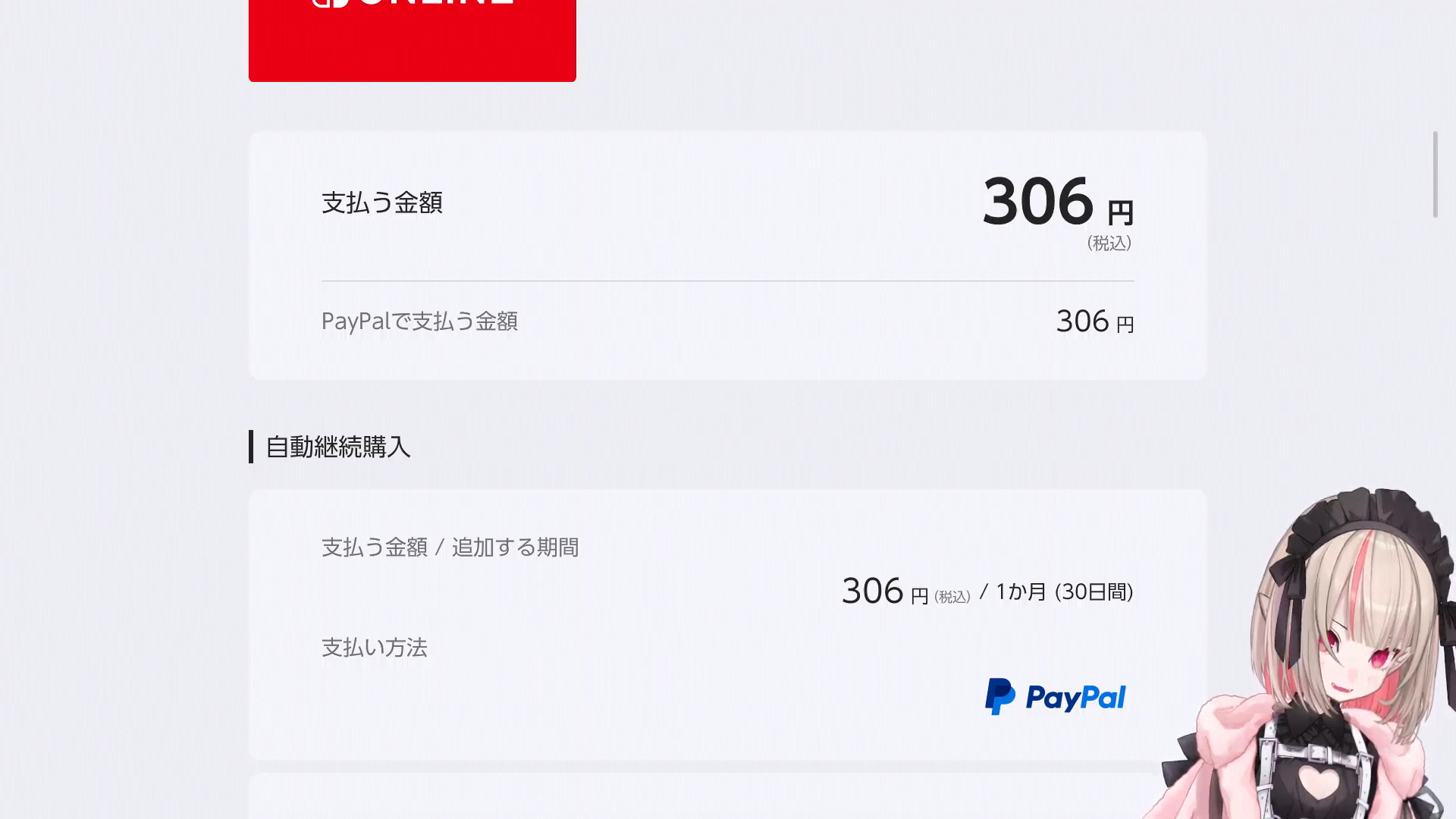Click the Switch logo on red banner
Image resolution: width=1456 pixels, height=819 pixels.
click(329, 3)
